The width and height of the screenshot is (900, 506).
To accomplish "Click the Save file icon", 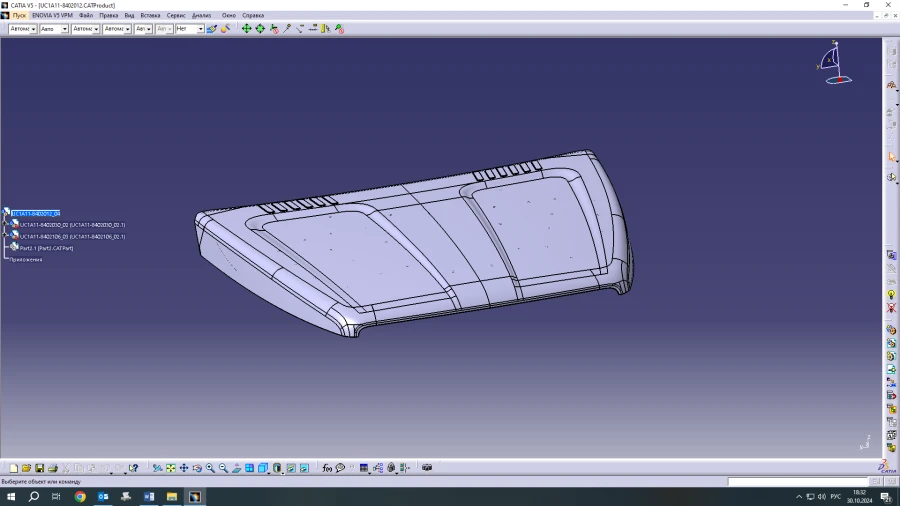I will point(40,468).
